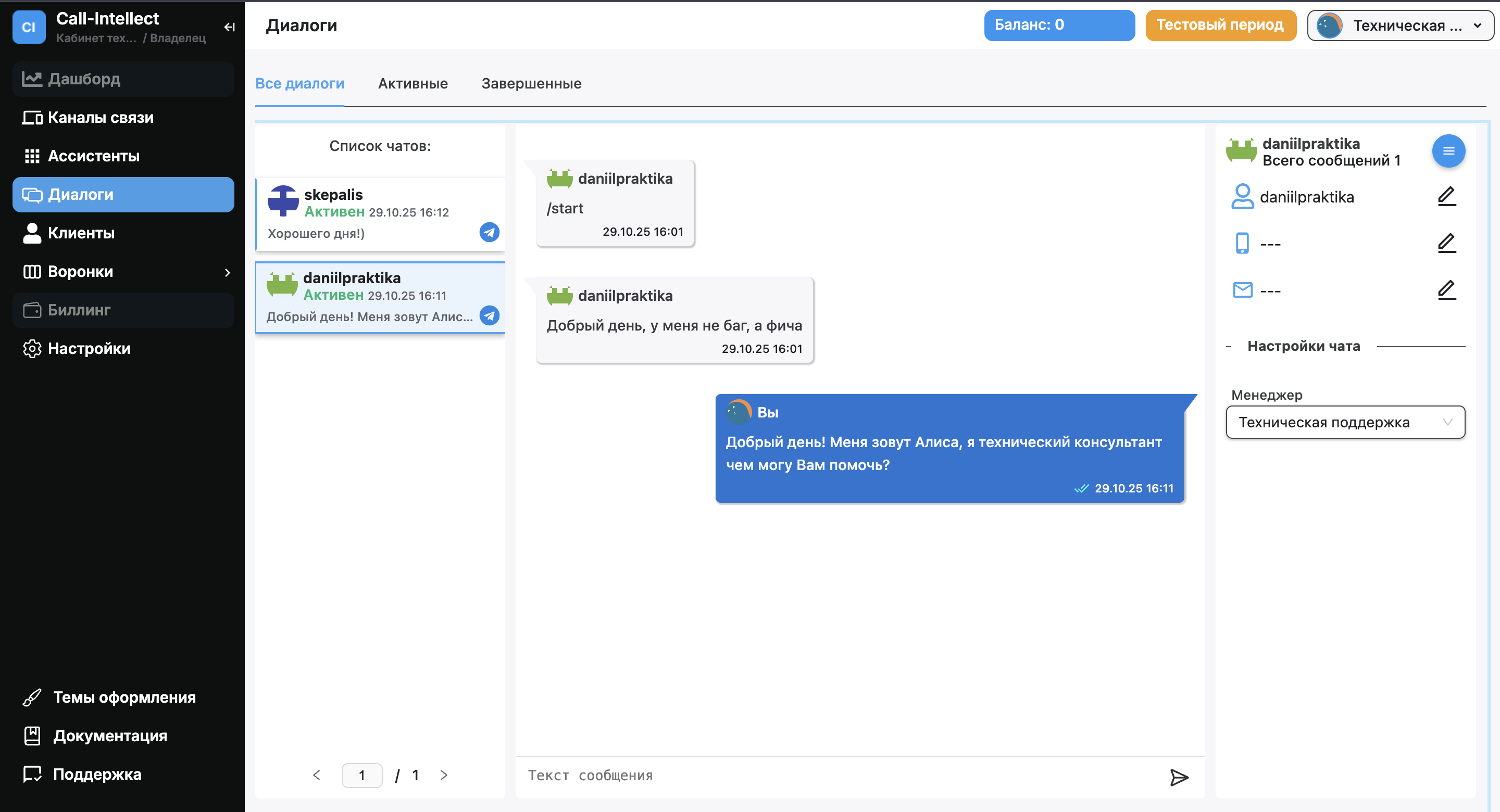Go to next page of chats

(444, 775)
